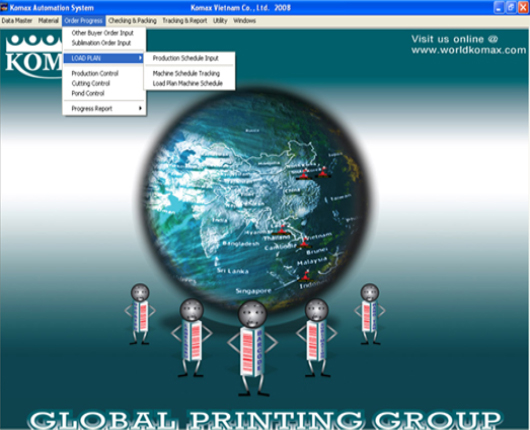This screenshot has height=430, width=530.
Task: Click the www.worldkomax.com link
Action: 468,50
